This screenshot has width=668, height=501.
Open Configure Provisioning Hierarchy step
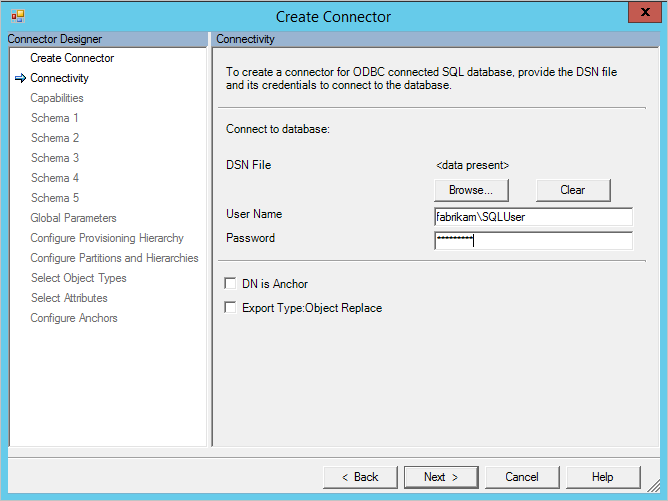point(107,238)
